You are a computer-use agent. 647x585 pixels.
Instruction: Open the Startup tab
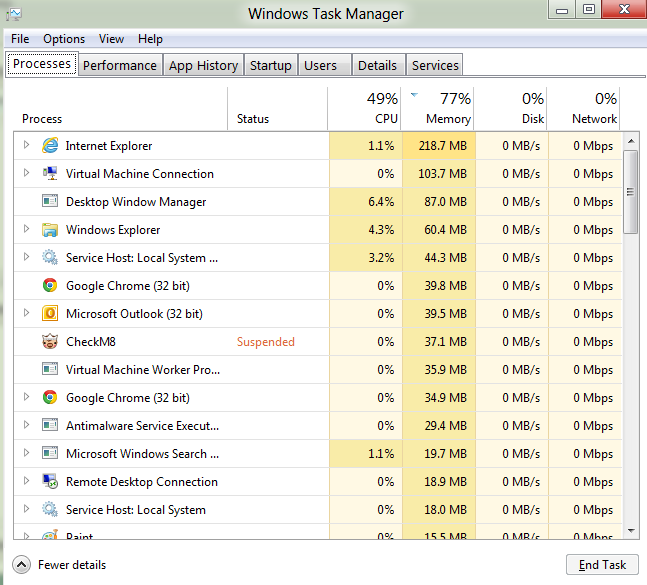(271, 65)
